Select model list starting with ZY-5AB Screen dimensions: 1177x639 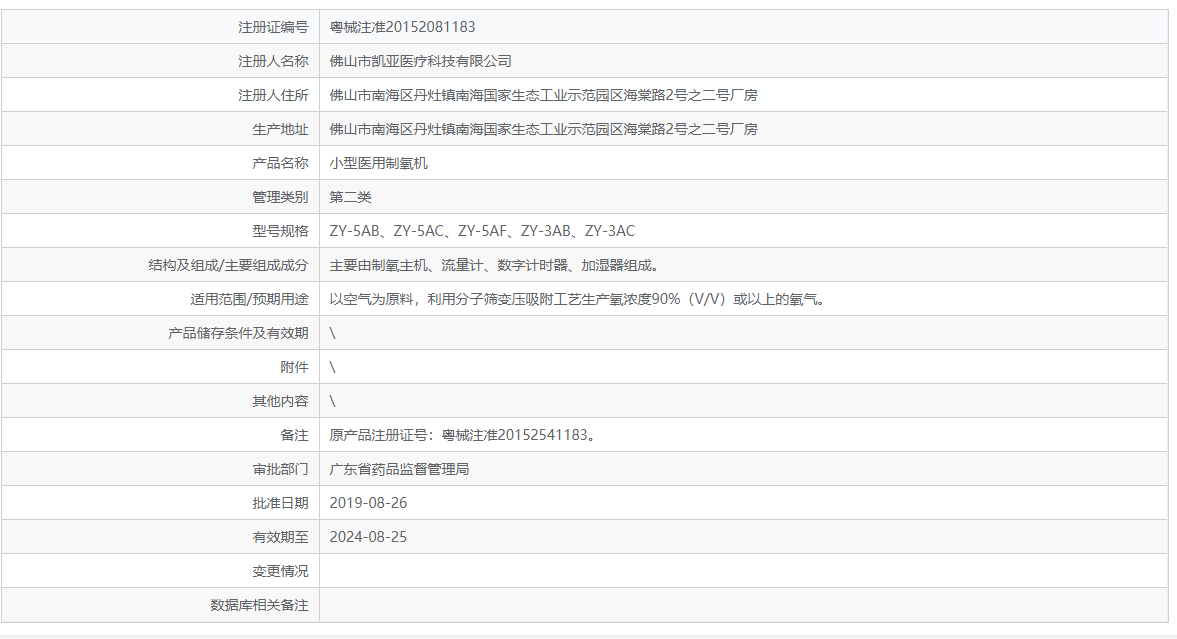(482, 231)
